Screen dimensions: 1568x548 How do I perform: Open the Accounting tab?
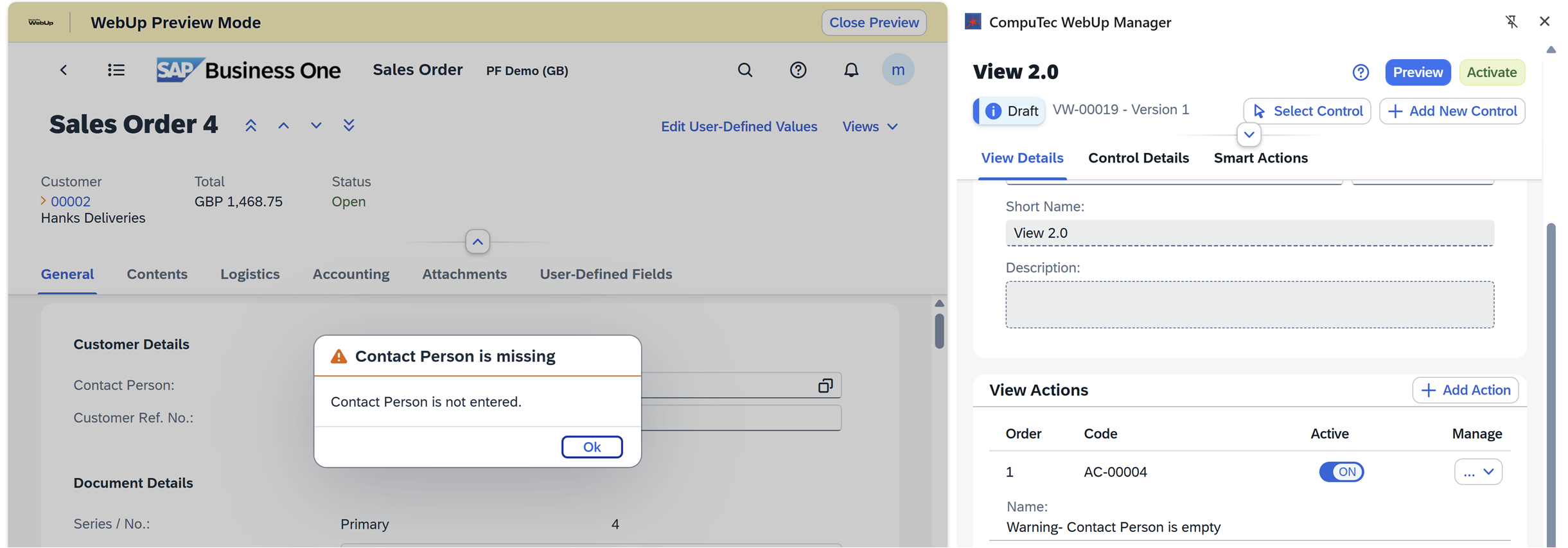click(x=351, y=274)
